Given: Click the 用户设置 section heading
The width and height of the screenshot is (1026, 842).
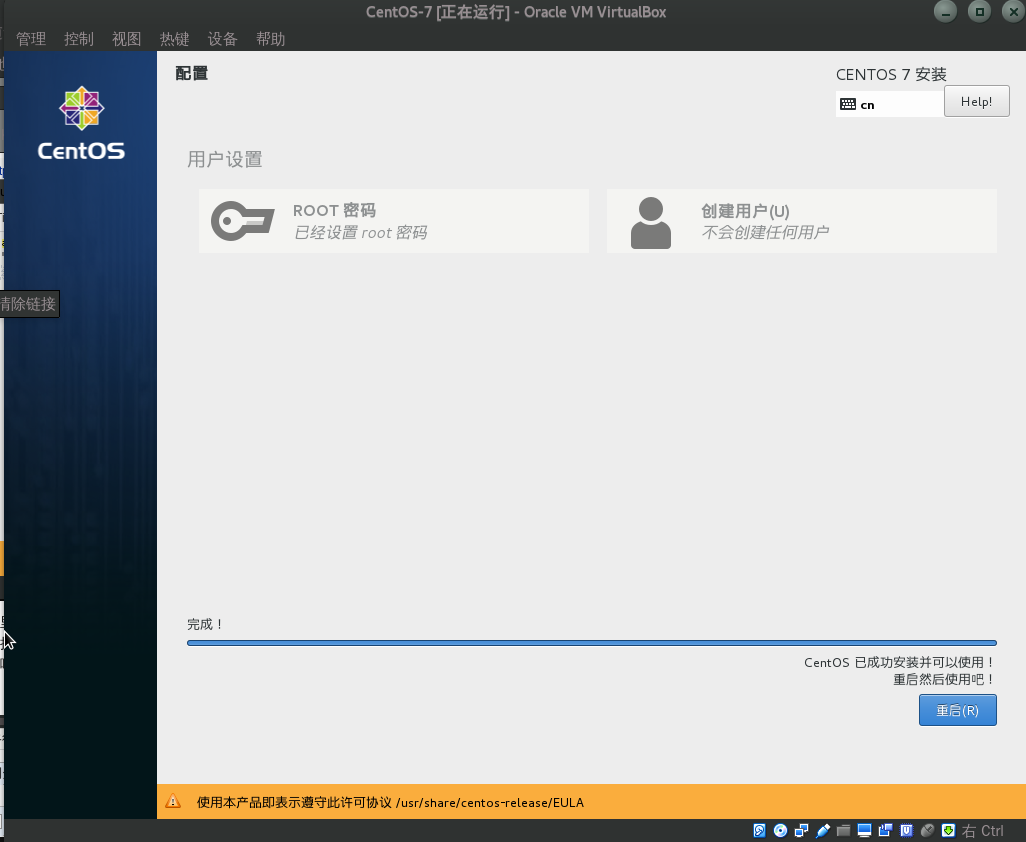Looking at the screenshot, I should 224,159.
